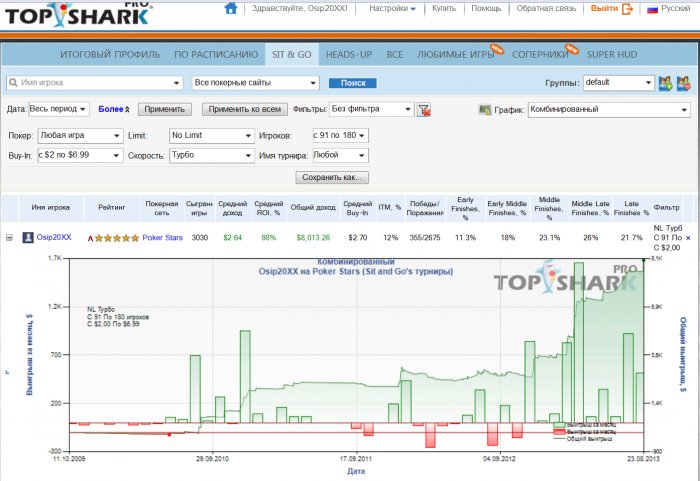Click the remove group icon
This screenshot has height=481, width=700.
click(683, 83)
